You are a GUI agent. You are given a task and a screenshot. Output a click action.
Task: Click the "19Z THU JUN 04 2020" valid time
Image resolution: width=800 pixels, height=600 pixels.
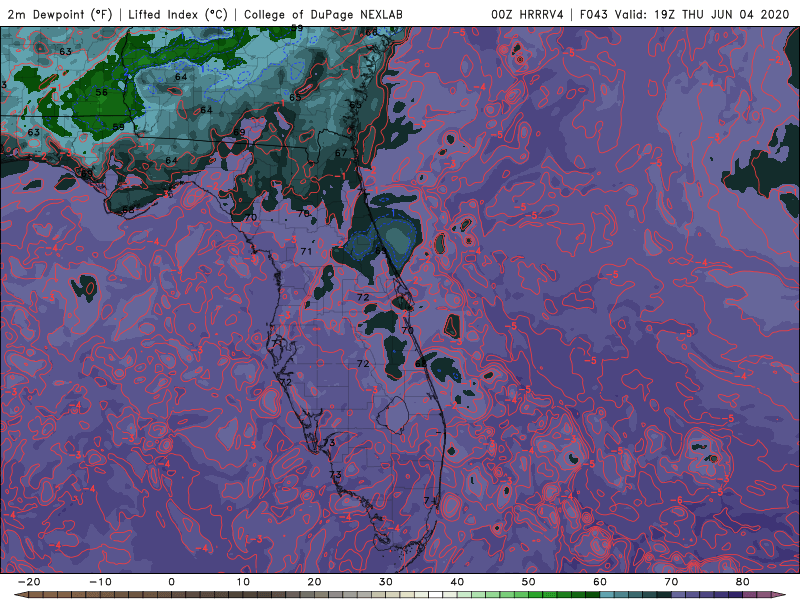[x=721, y=14]
